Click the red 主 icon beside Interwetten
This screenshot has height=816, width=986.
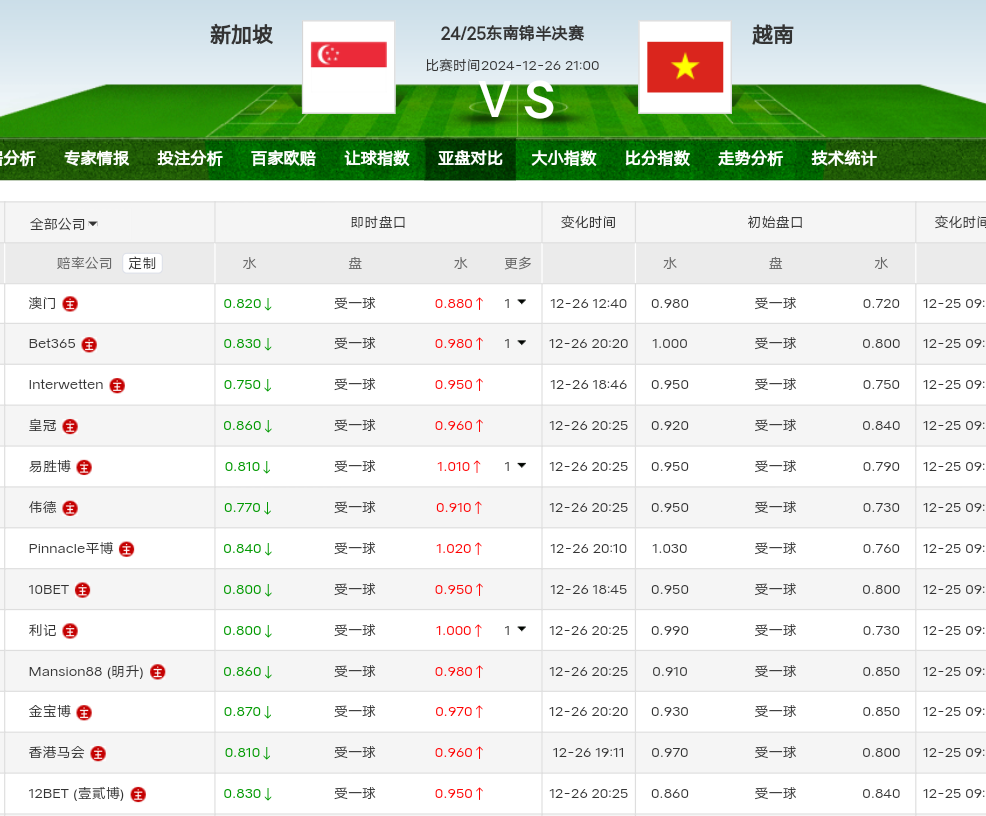pos(117,385)
